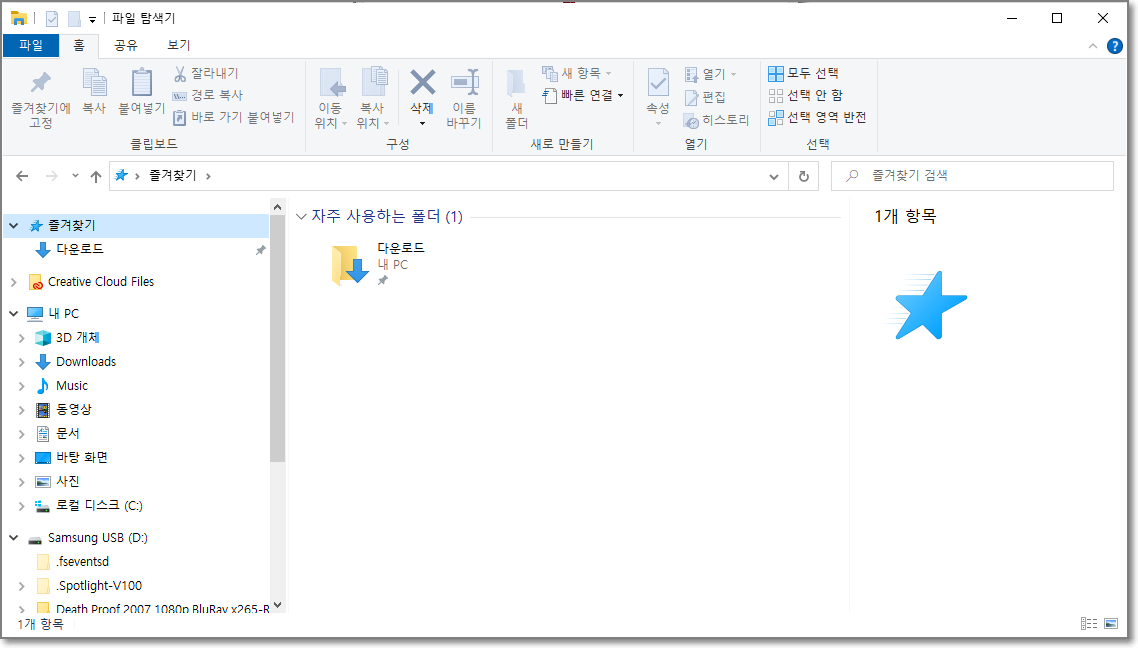Image resolution: width=1138 pixels, height=648 pixels.
Task: Expand the Downloads node
Action: pos(22,361)
